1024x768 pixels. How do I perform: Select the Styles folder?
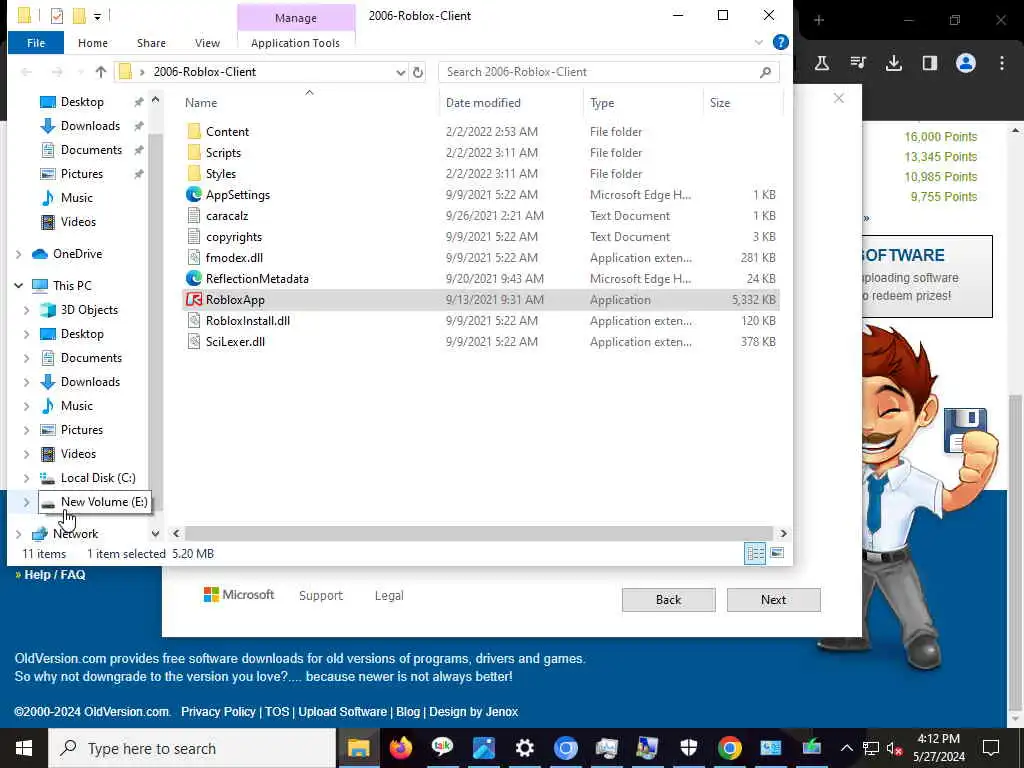(221, 174)
